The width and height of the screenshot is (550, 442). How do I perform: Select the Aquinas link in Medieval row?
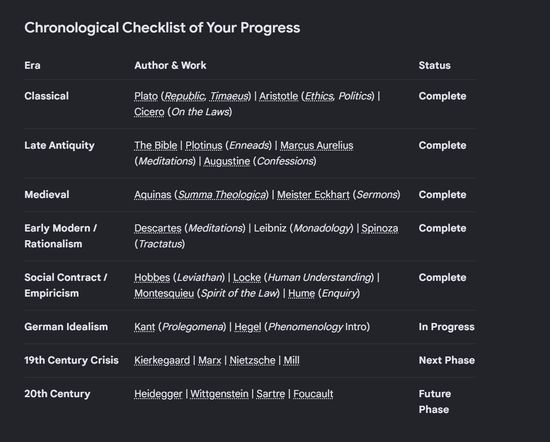153,195
